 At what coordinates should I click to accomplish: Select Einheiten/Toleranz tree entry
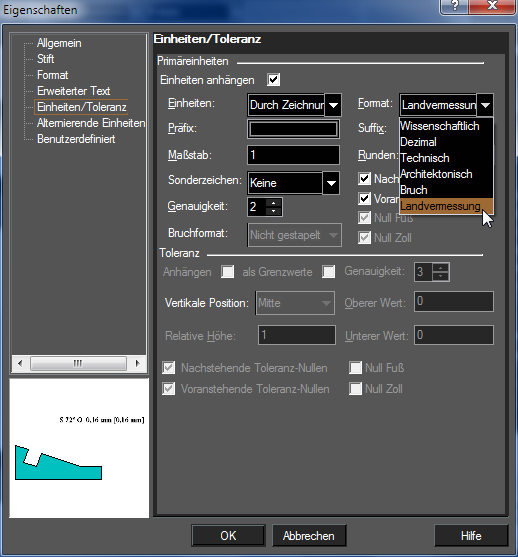81,107
